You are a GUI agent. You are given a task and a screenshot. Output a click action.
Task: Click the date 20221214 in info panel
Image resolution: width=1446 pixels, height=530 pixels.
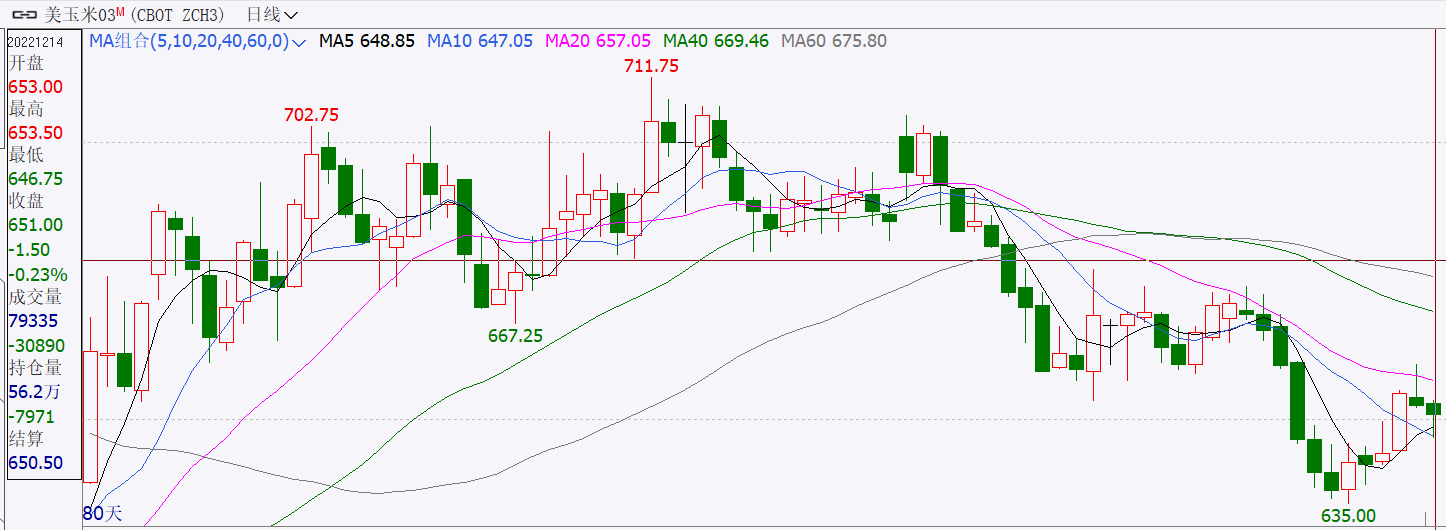[x=36, y=41]
